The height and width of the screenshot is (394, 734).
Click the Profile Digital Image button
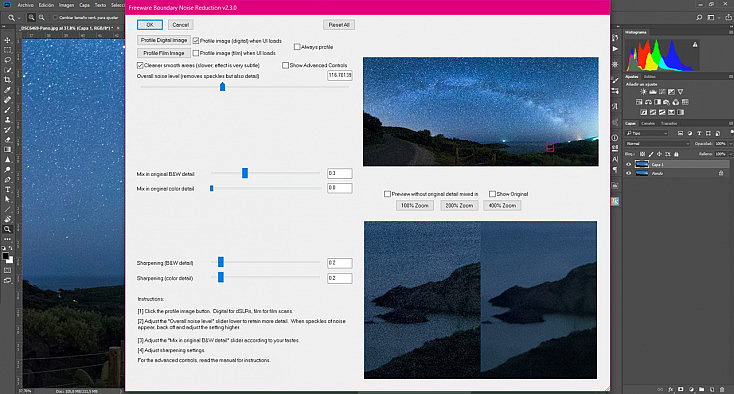164,40
